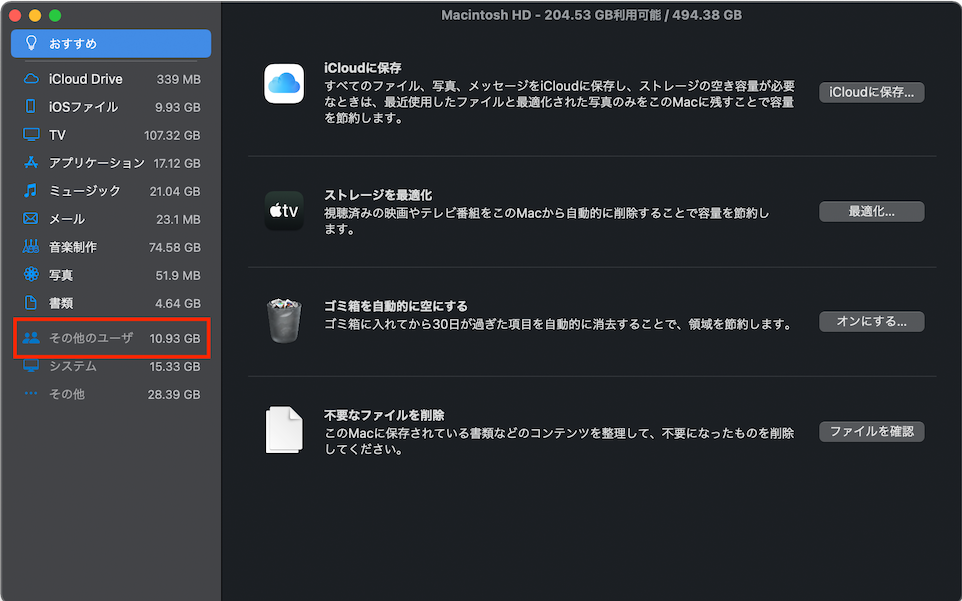Click the 最適化... button

[871, 212]
